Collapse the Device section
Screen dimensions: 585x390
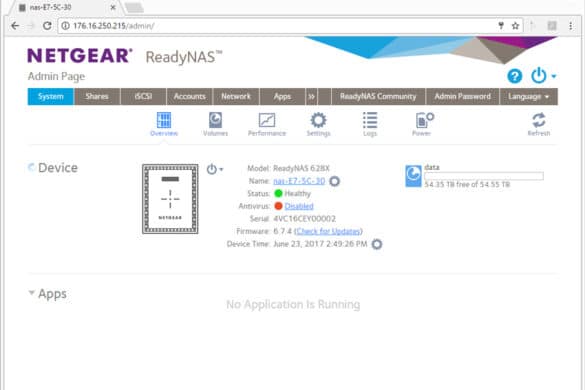point(31,167)
